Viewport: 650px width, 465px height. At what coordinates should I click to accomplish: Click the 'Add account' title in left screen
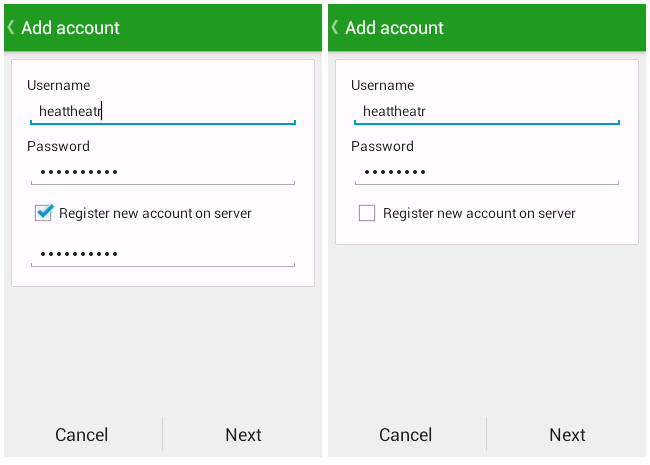click(x=70, y=28)
